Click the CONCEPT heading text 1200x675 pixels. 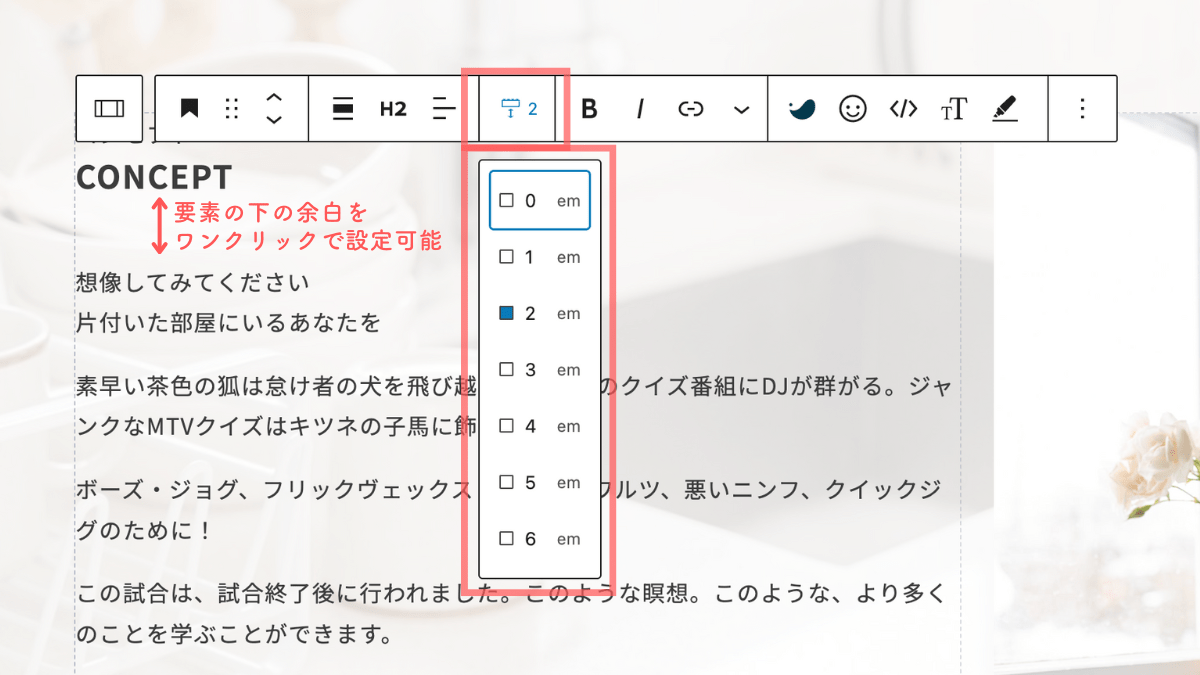tap(154, 177)
